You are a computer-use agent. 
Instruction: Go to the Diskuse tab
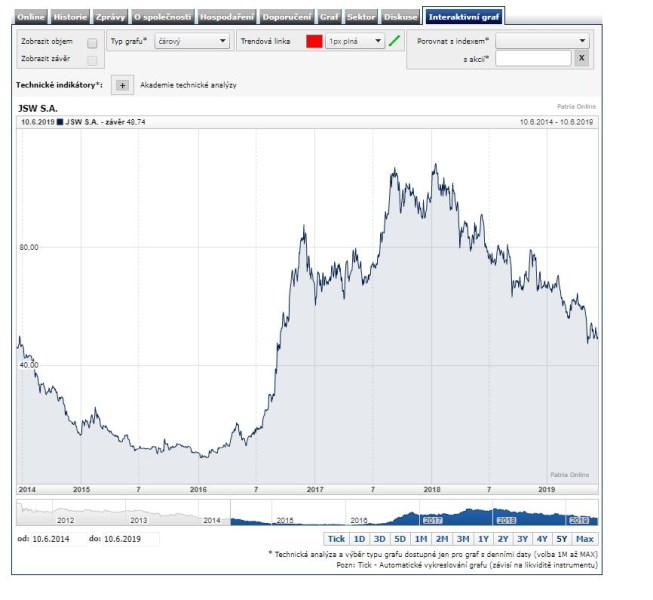400,17
